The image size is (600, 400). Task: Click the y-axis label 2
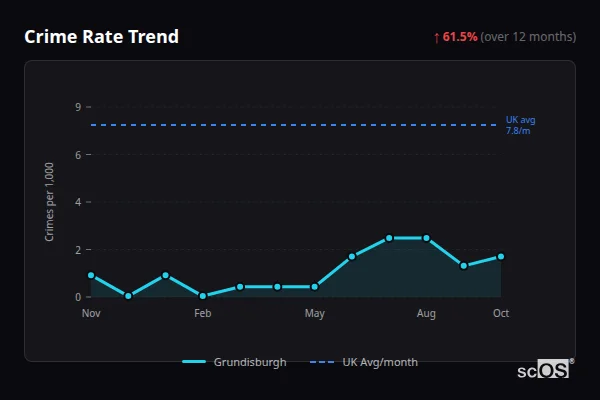(78, 250)
